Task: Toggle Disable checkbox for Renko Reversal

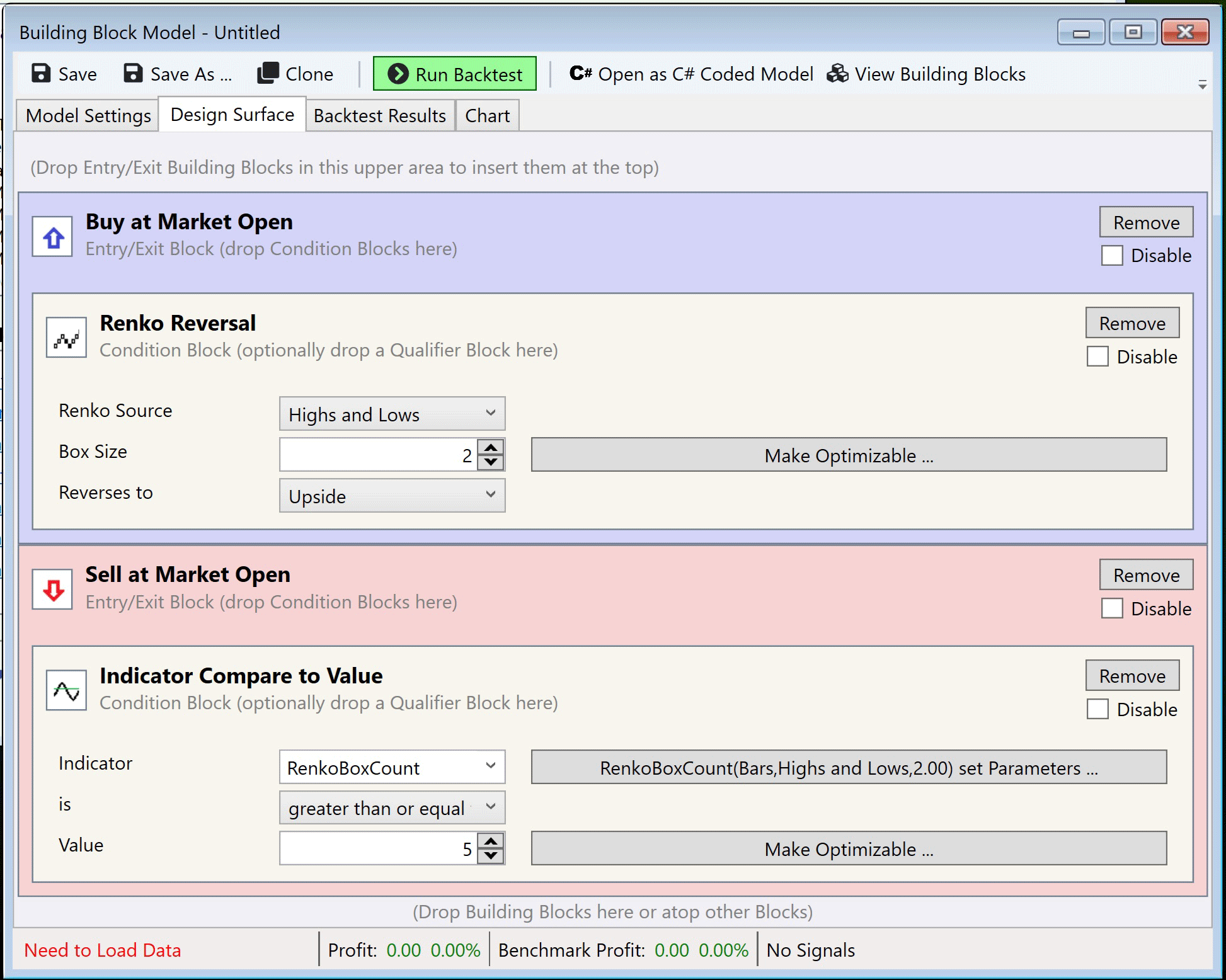Action: [1097, 356]
